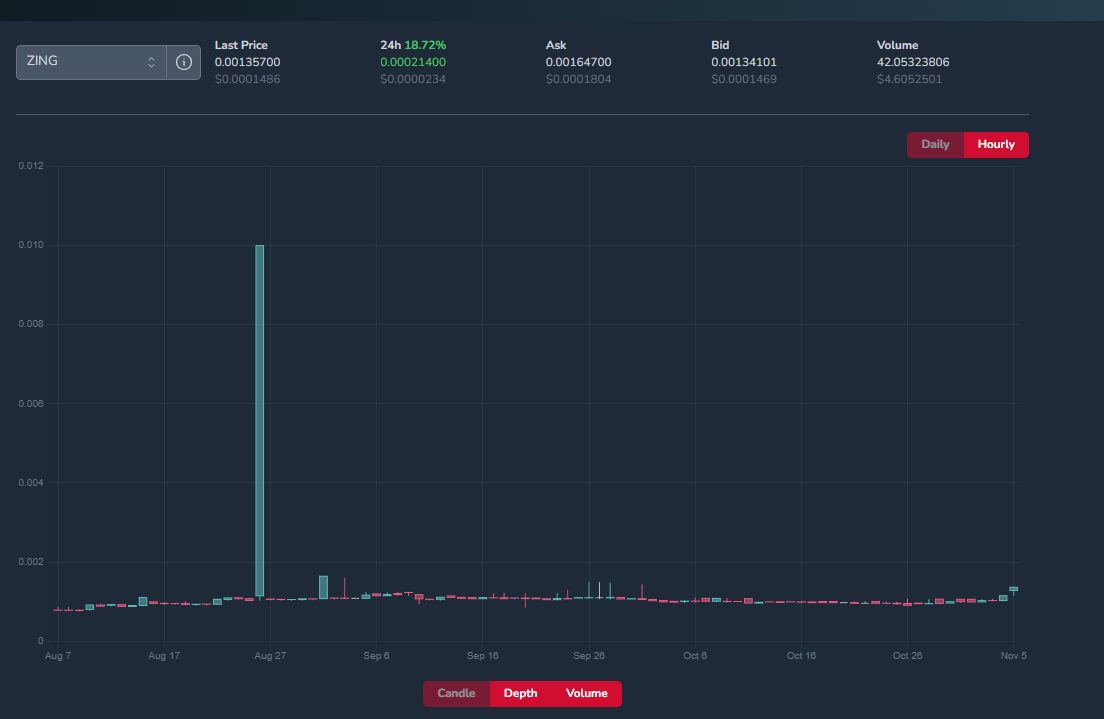Click the 24h change 18.72% text

point(425,45)
